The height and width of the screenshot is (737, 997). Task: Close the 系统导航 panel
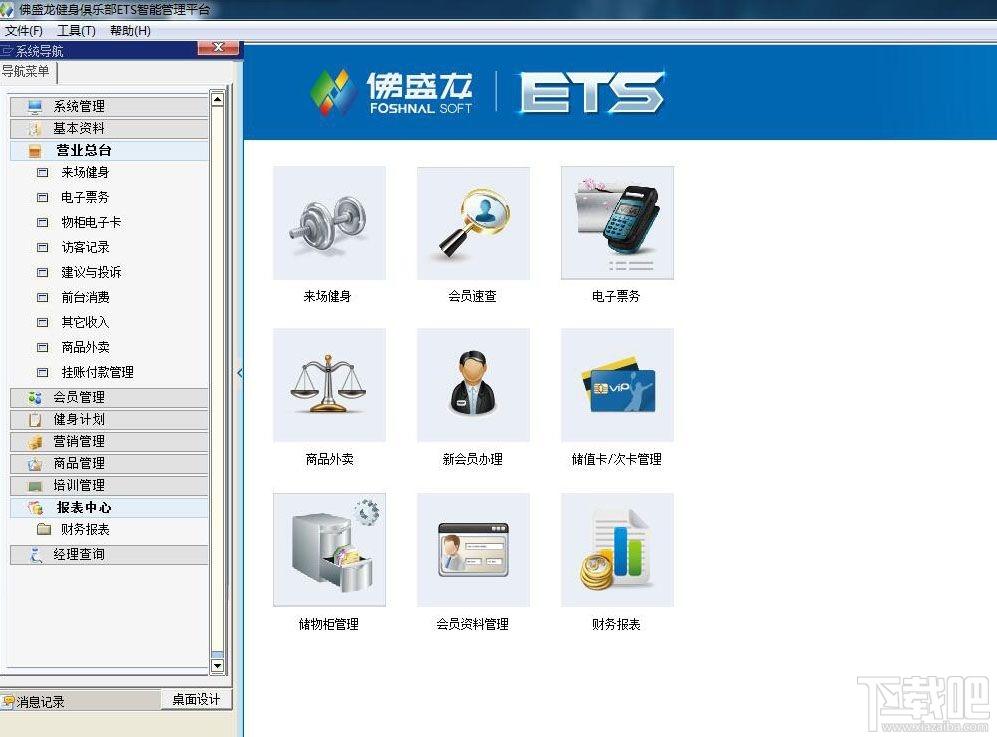click(x=218, y=48)
